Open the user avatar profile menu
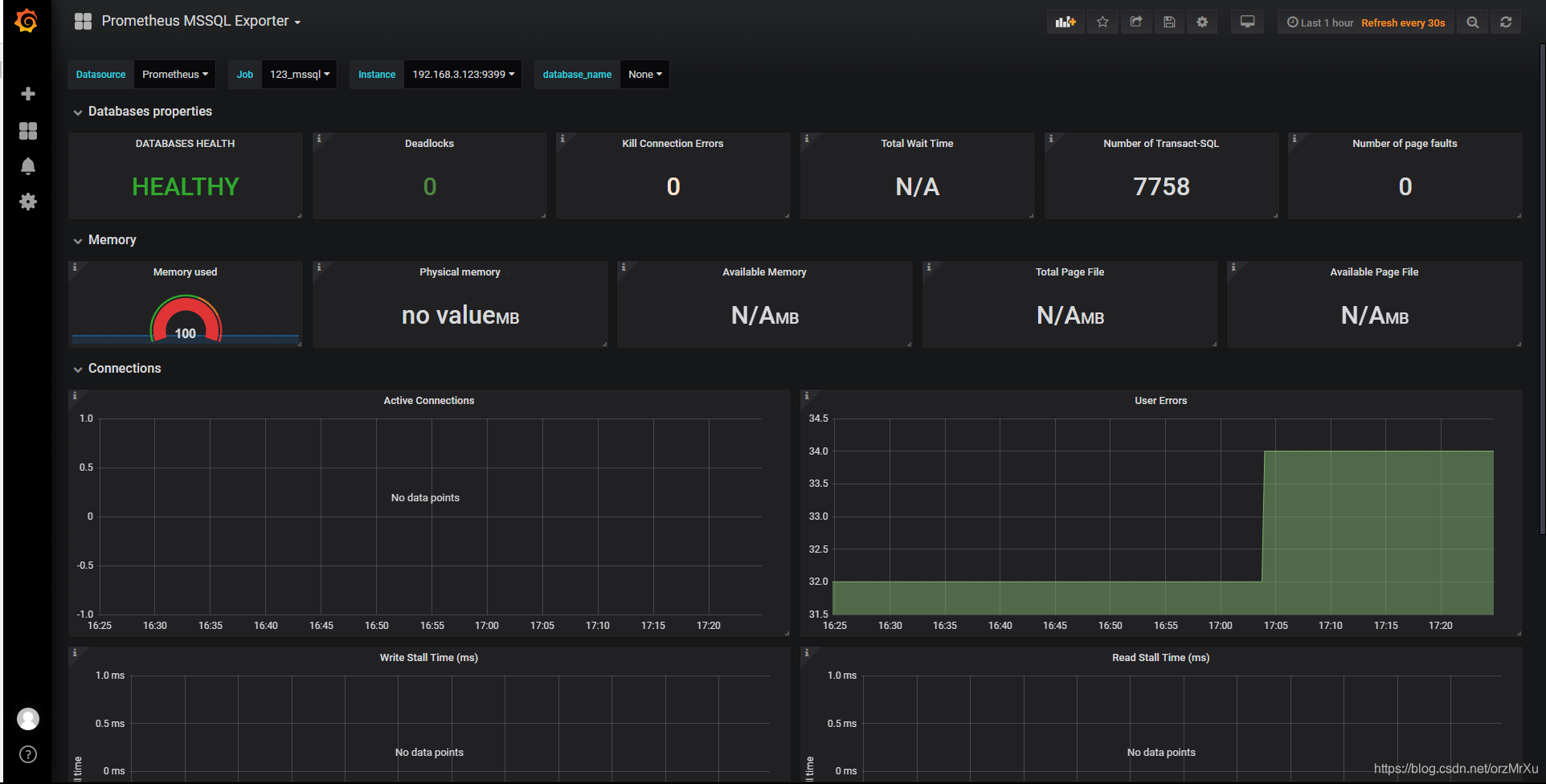This screenshot has width=1546, height=784. coord(28,719)
